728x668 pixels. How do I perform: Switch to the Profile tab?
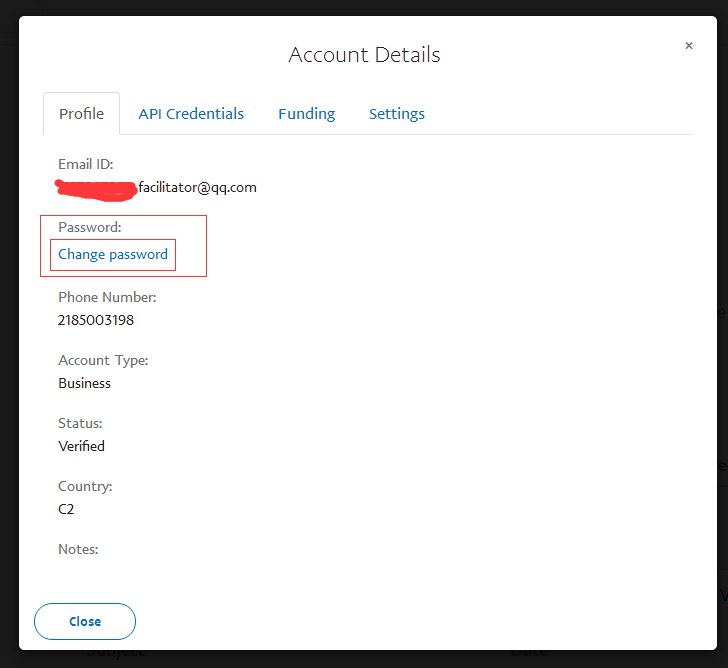[81, 114]
